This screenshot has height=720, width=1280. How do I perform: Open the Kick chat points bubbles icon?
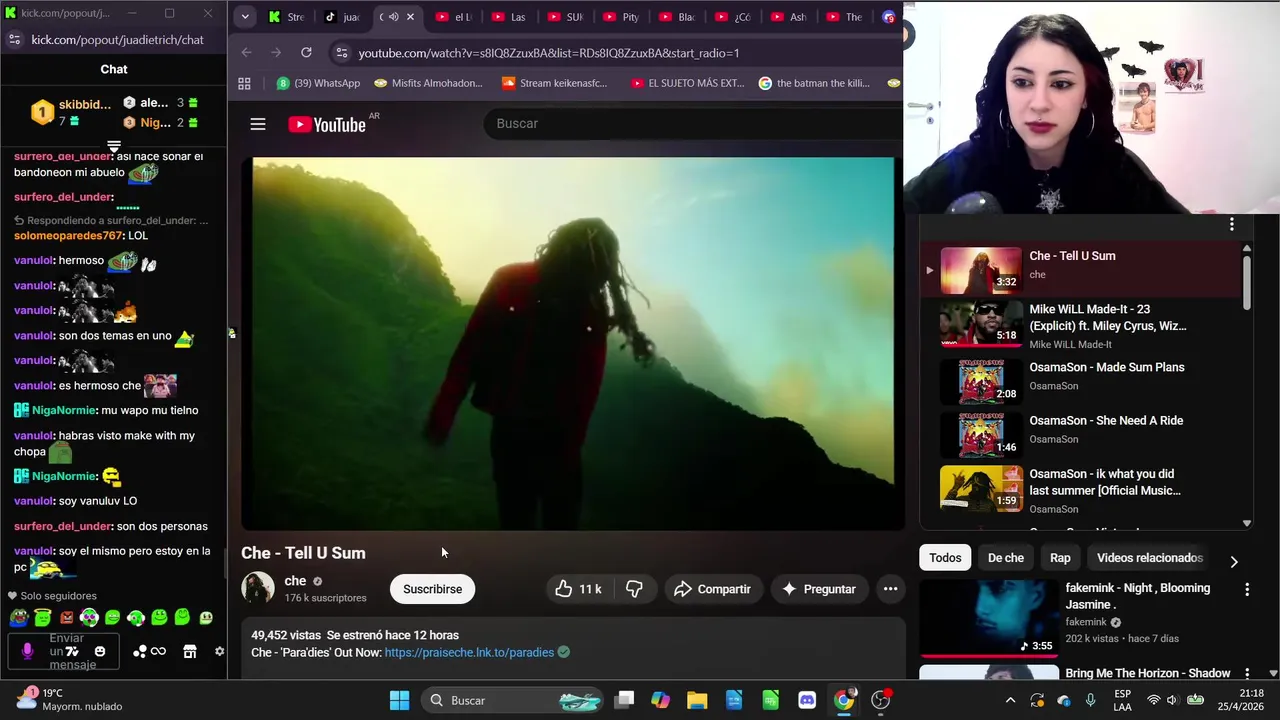click(x=140, y=652)
